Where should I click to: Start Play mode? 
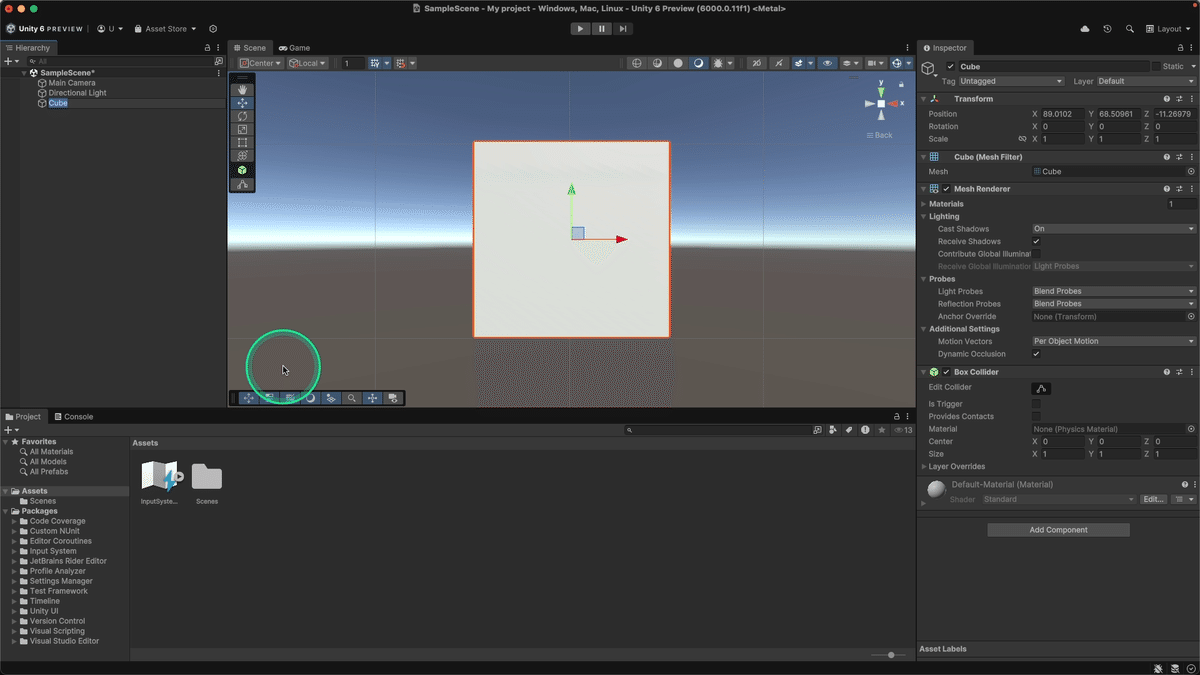click(x=580, y=29)
